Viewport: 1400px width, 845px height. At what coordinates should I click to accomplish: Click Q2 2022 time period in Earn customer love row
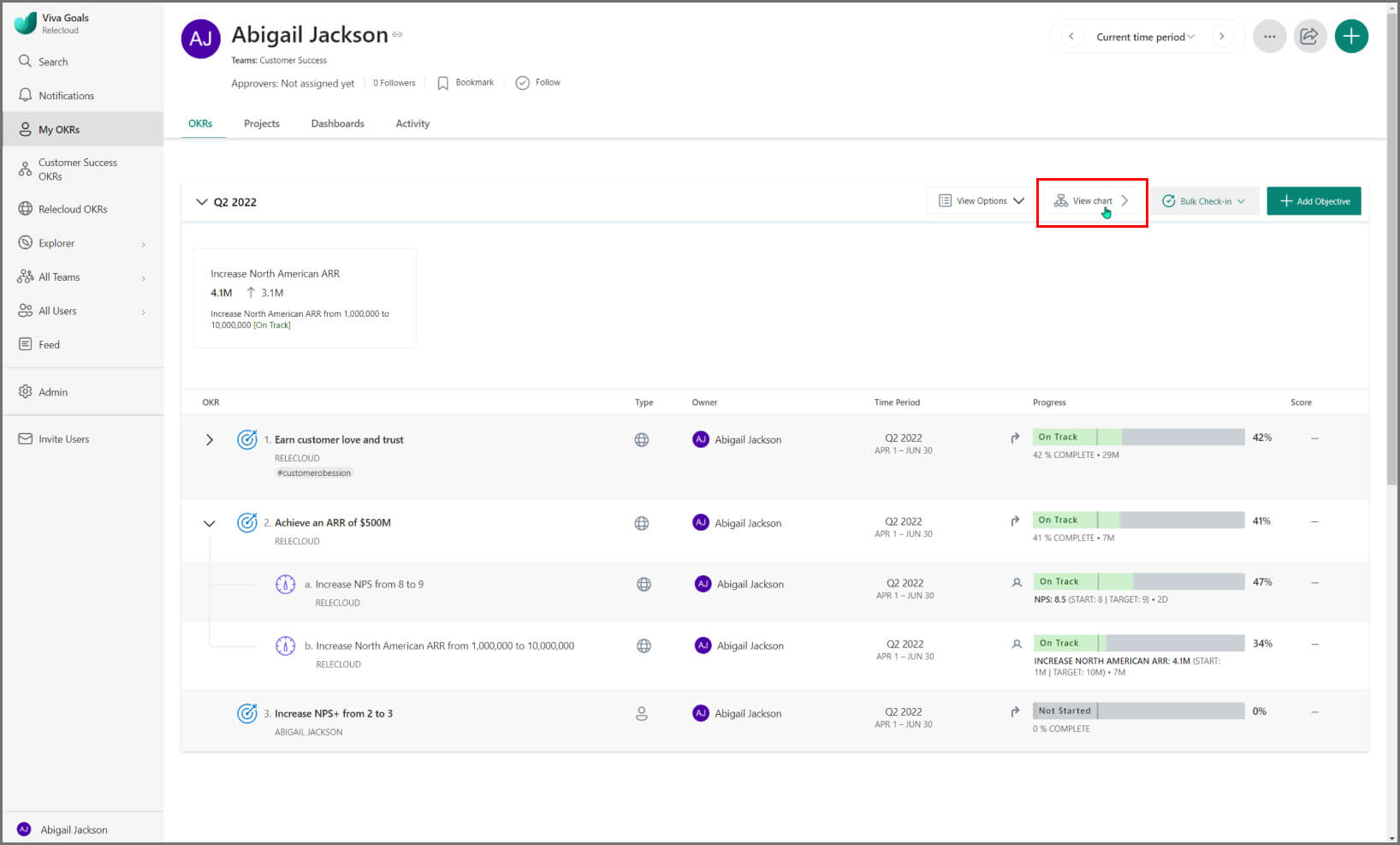point(904,438)
